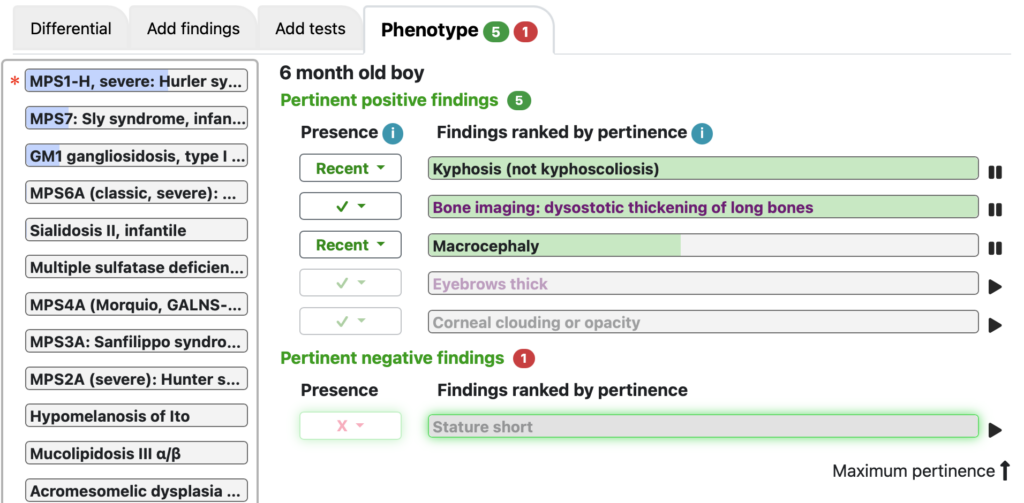1024x503 pixels.
Task: Resume the Eyebrows thick finding
Action: 995,287
